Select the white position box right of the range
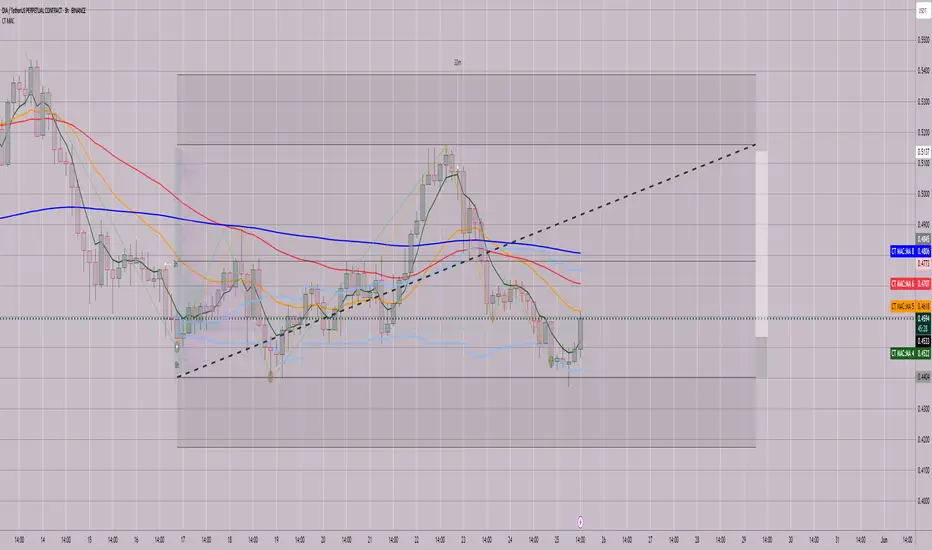Image resolution: width=932 pixels, height=550 pixels. click(761, 244)
